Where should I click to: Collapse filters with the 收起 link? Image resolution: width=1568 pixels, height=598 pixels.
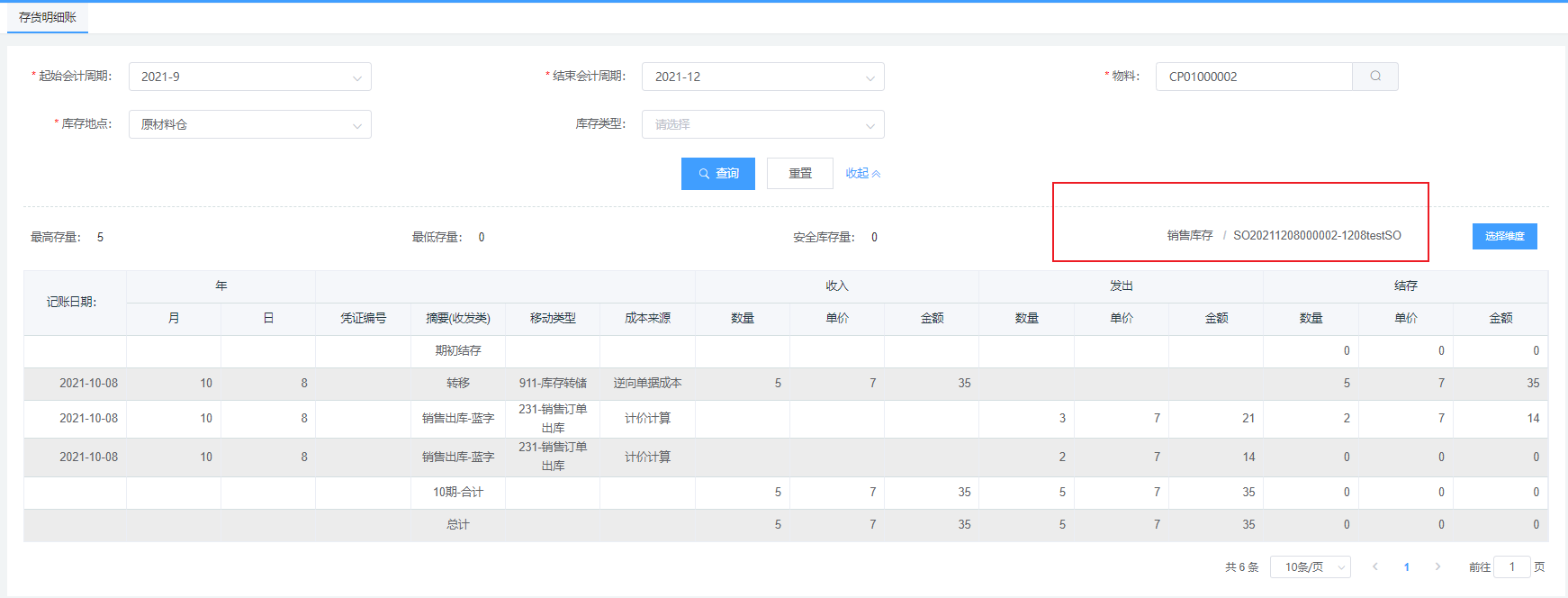click(x=862, y=174)
